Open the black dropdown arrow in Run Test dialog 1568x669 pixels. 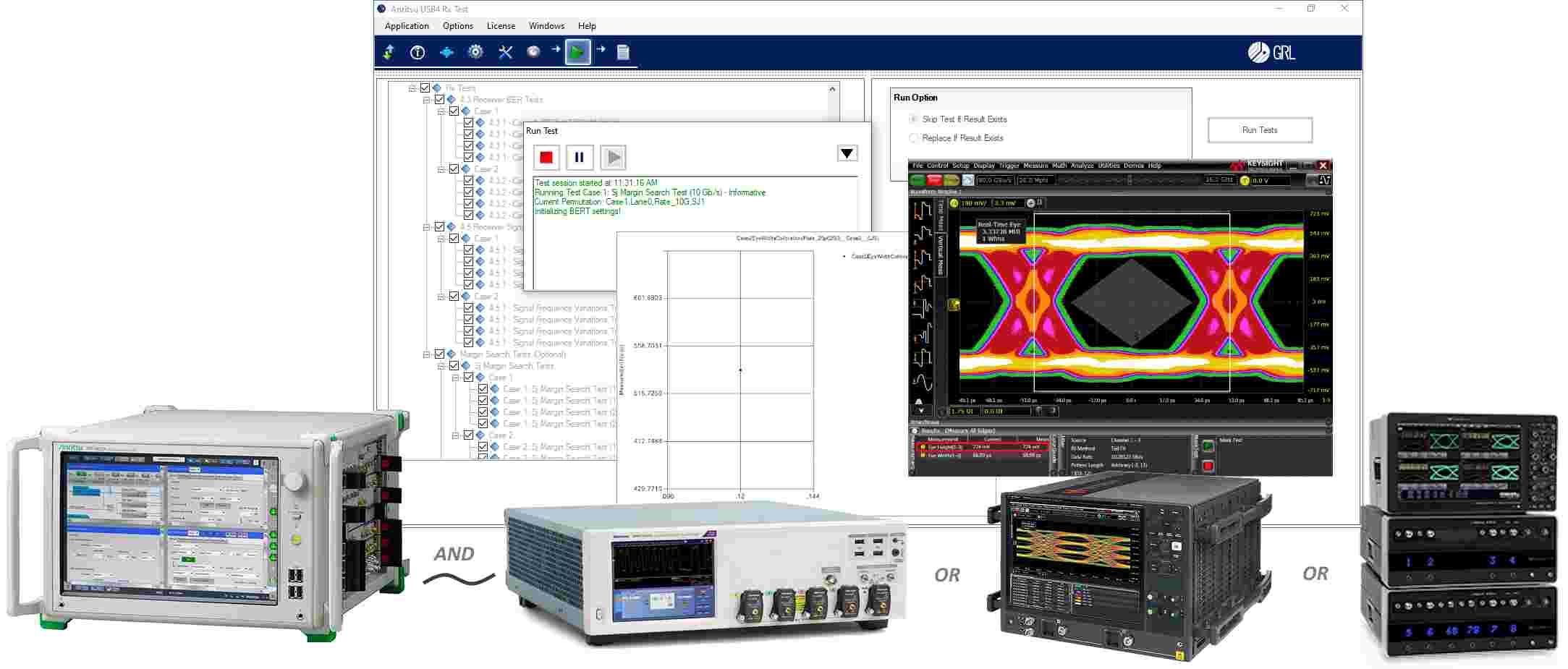tap(847, 153)
